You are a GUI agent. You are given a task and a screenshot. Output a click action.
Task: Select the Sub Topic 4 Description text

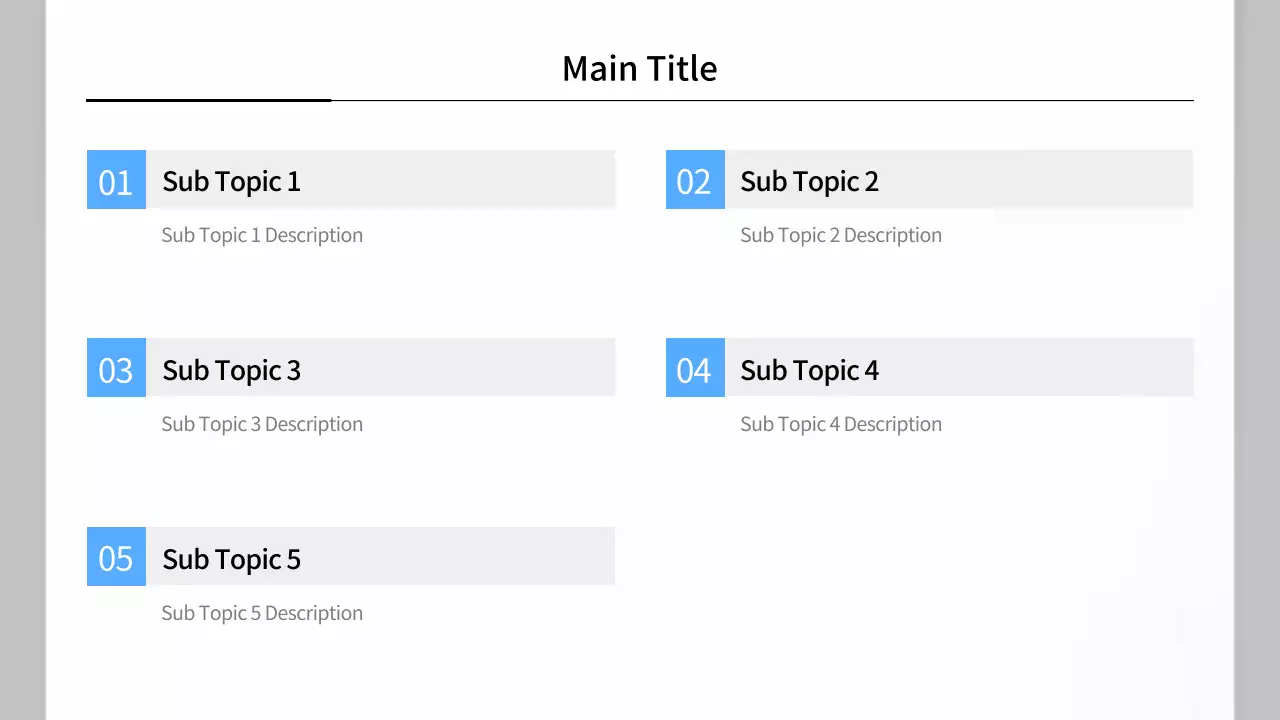coord(840,424)
